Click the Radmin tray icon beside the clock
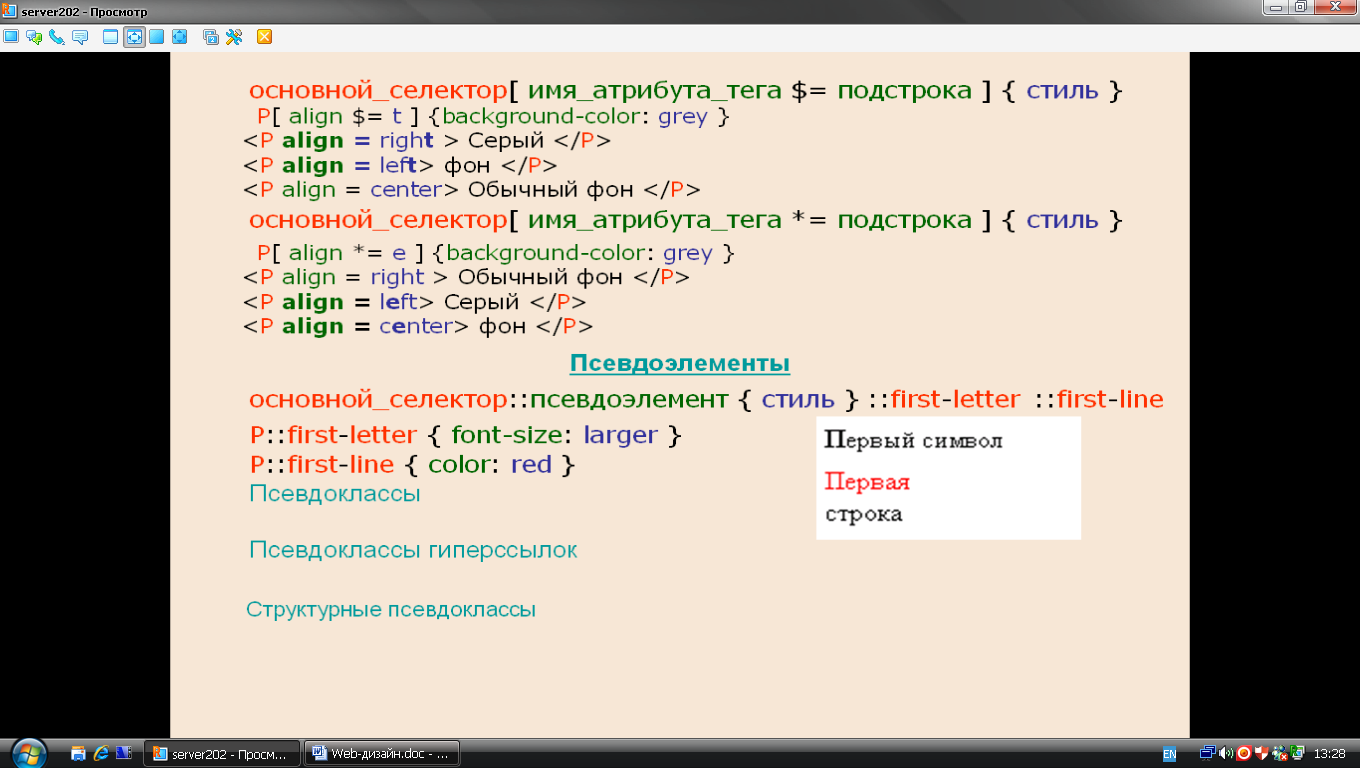This screenshot has width=1360, height=768. coord(1298,753)
